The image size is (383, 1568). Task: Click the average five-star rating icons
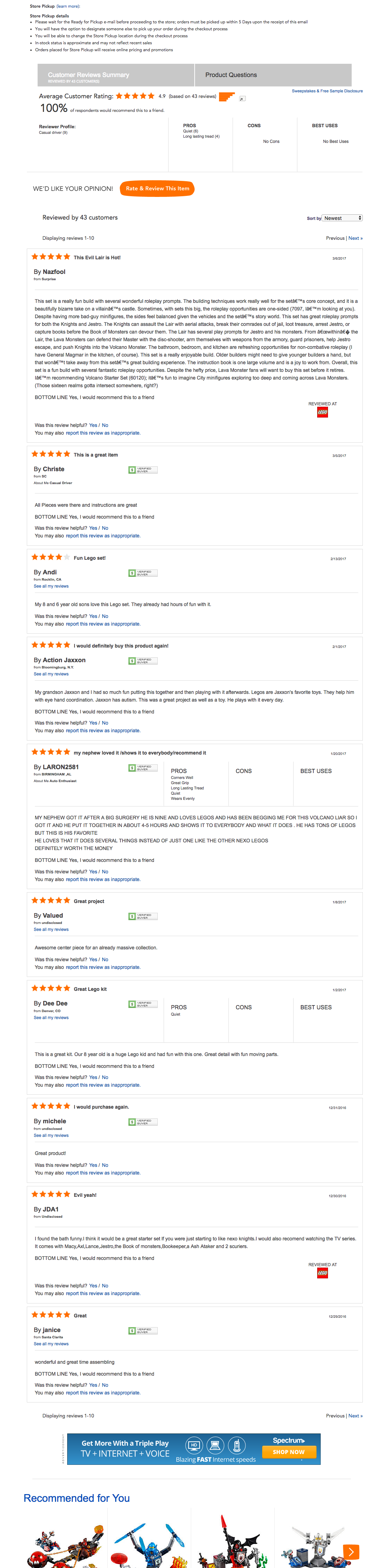point(135,96)
